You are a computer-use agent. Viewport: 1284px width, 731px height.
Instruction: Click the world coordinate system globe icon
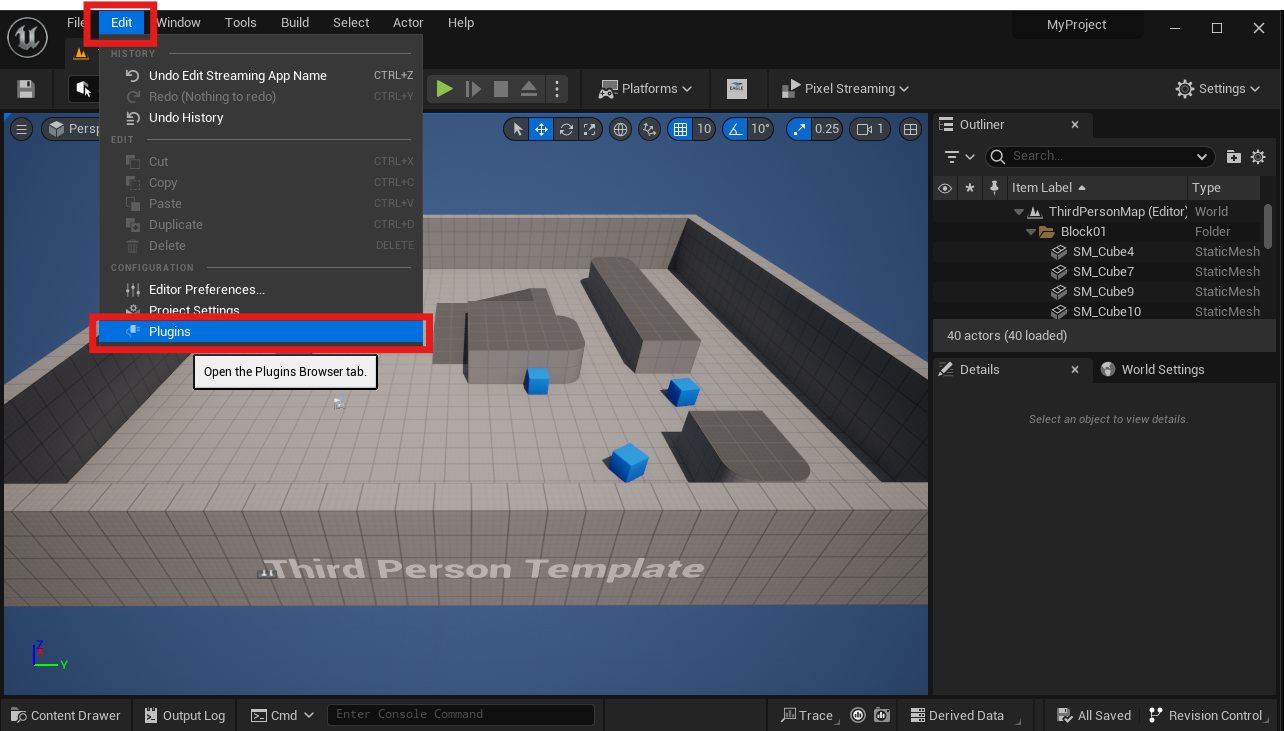tap(621, 129)
